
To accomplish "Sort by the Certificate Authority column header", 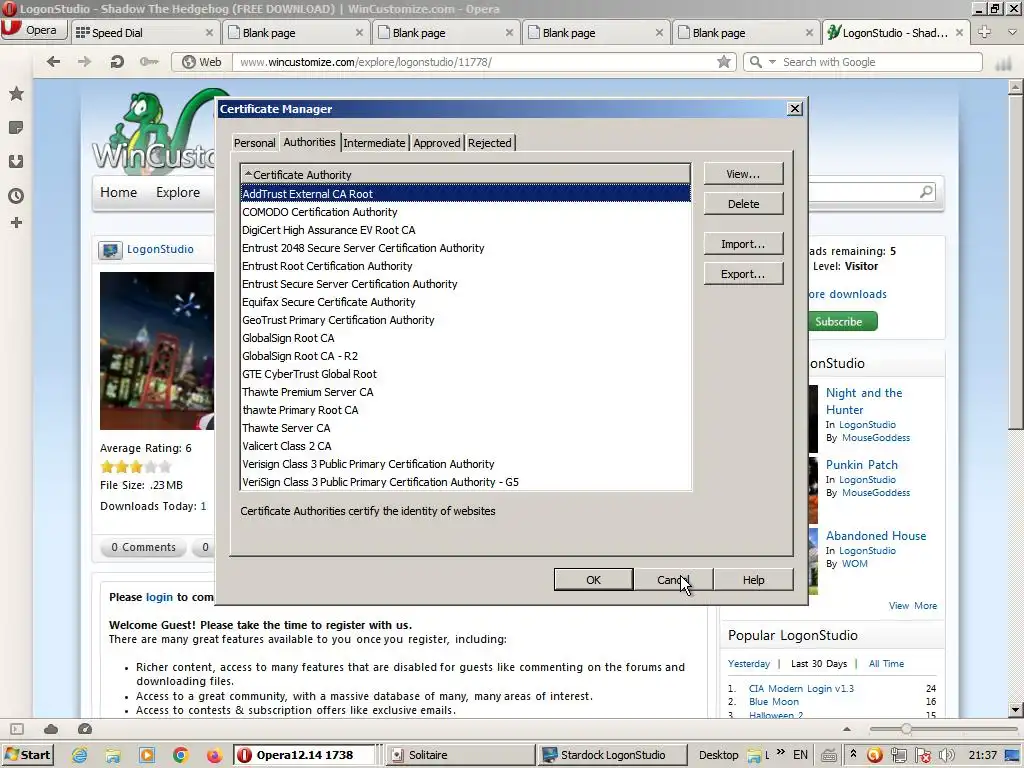I will [x=466, y=174].
